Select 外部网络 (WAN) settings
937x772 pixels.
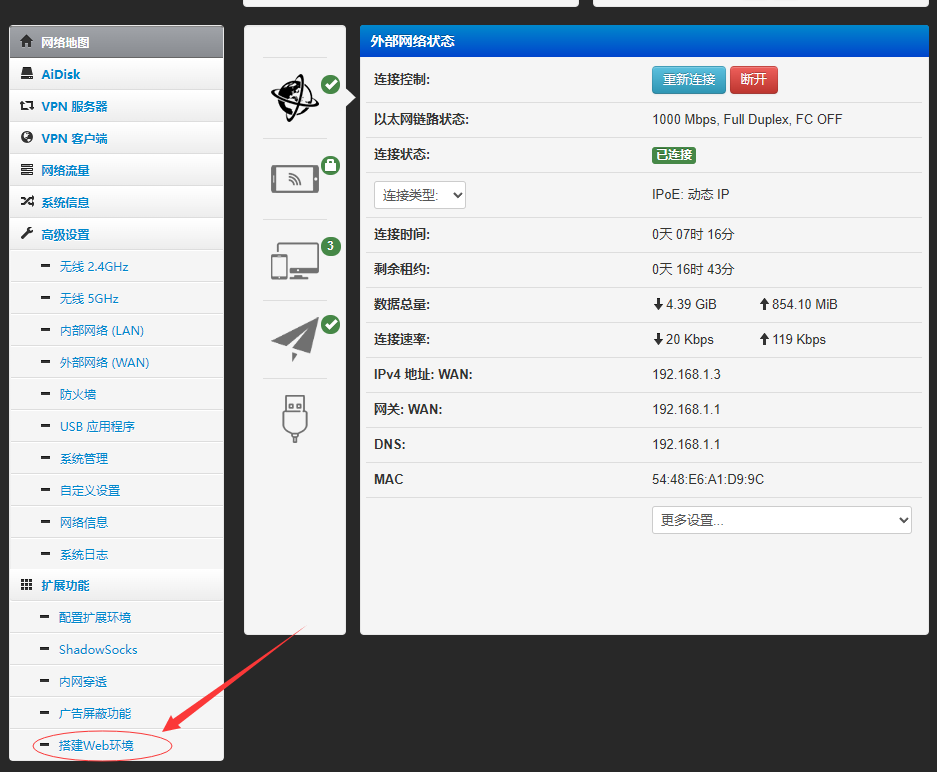point(104,362)
